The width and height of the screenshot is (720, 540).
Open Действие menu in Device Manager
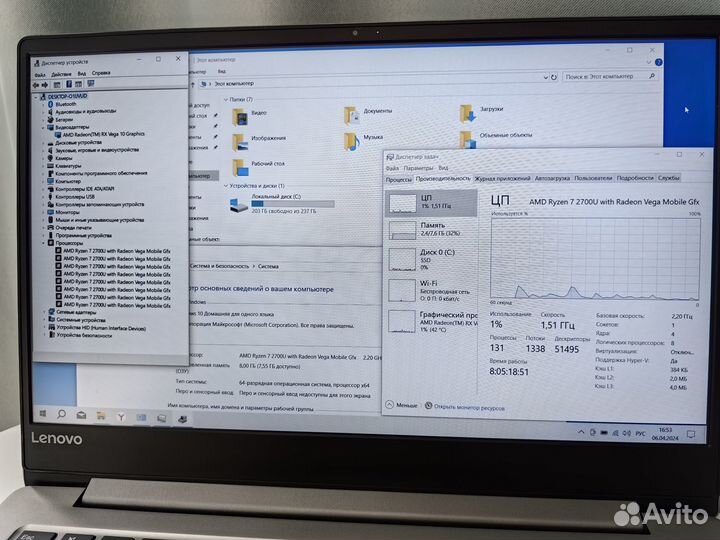pos(61,74)
